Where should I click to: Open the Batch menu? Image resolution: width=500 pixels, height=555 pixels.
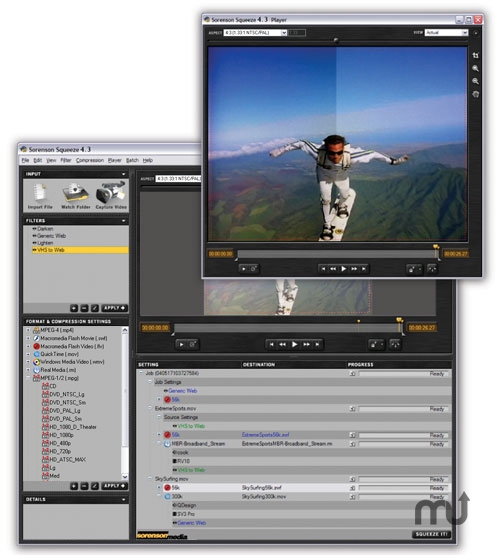pos(132,160)
